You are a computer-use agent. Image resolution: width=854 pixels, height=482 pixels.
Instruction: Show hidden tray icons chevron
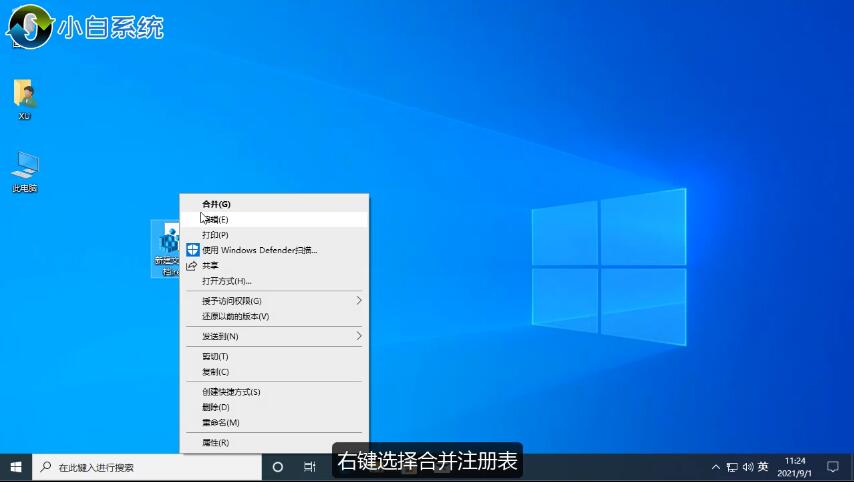(x=716, y=467)
